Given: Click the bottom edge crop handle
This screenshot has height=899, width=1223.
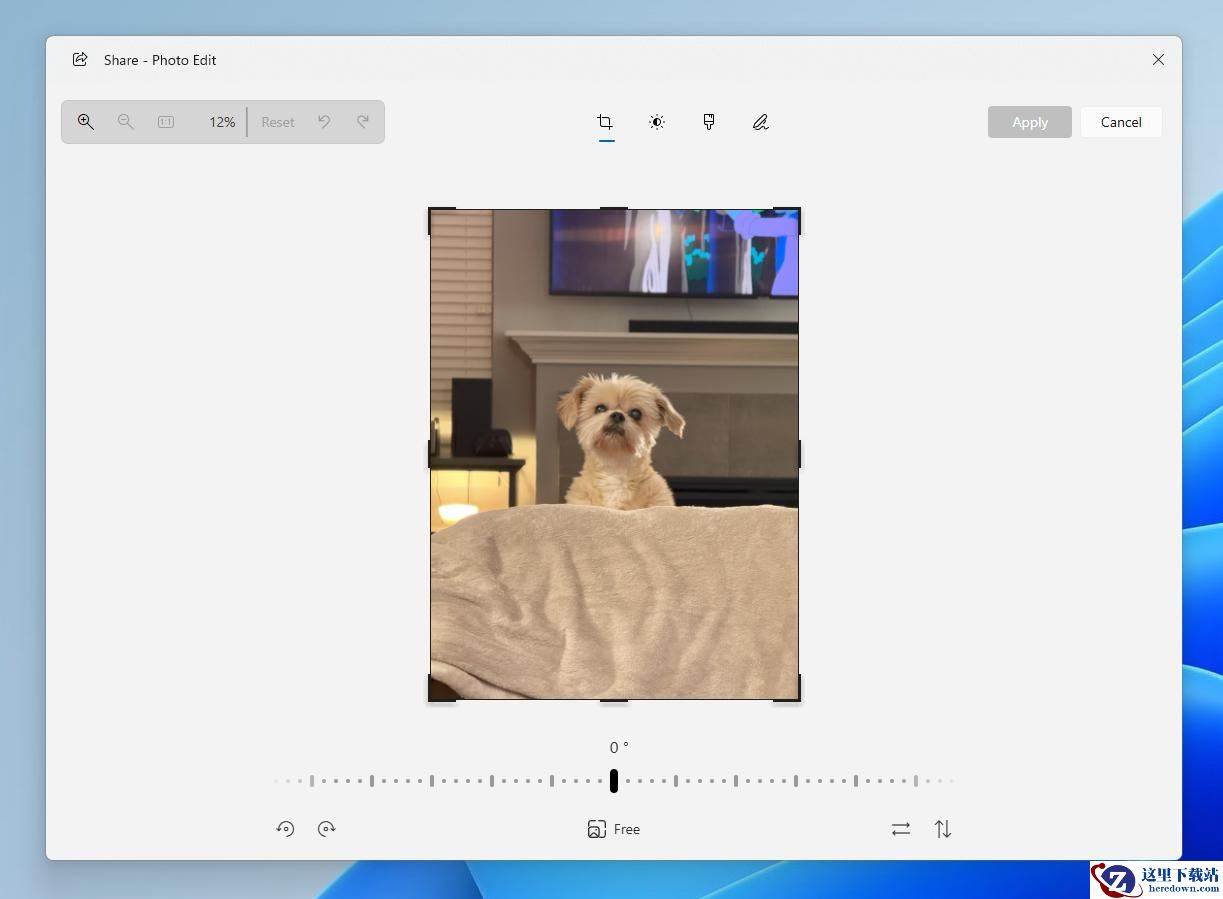Looking at the screenshot, I should click(614, 700).
